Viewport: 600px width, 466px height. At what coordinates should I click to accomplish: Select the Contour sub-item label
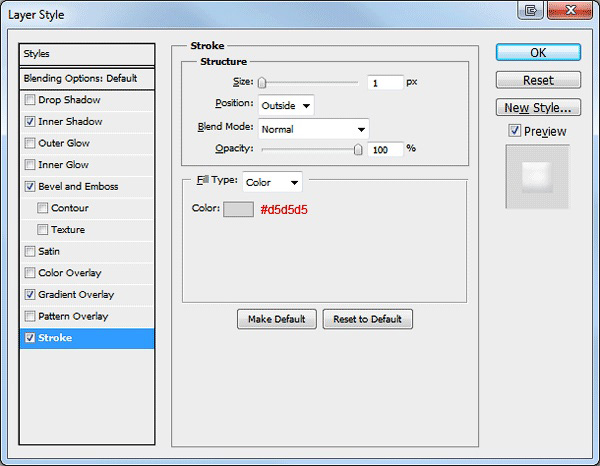coord(70,208)
